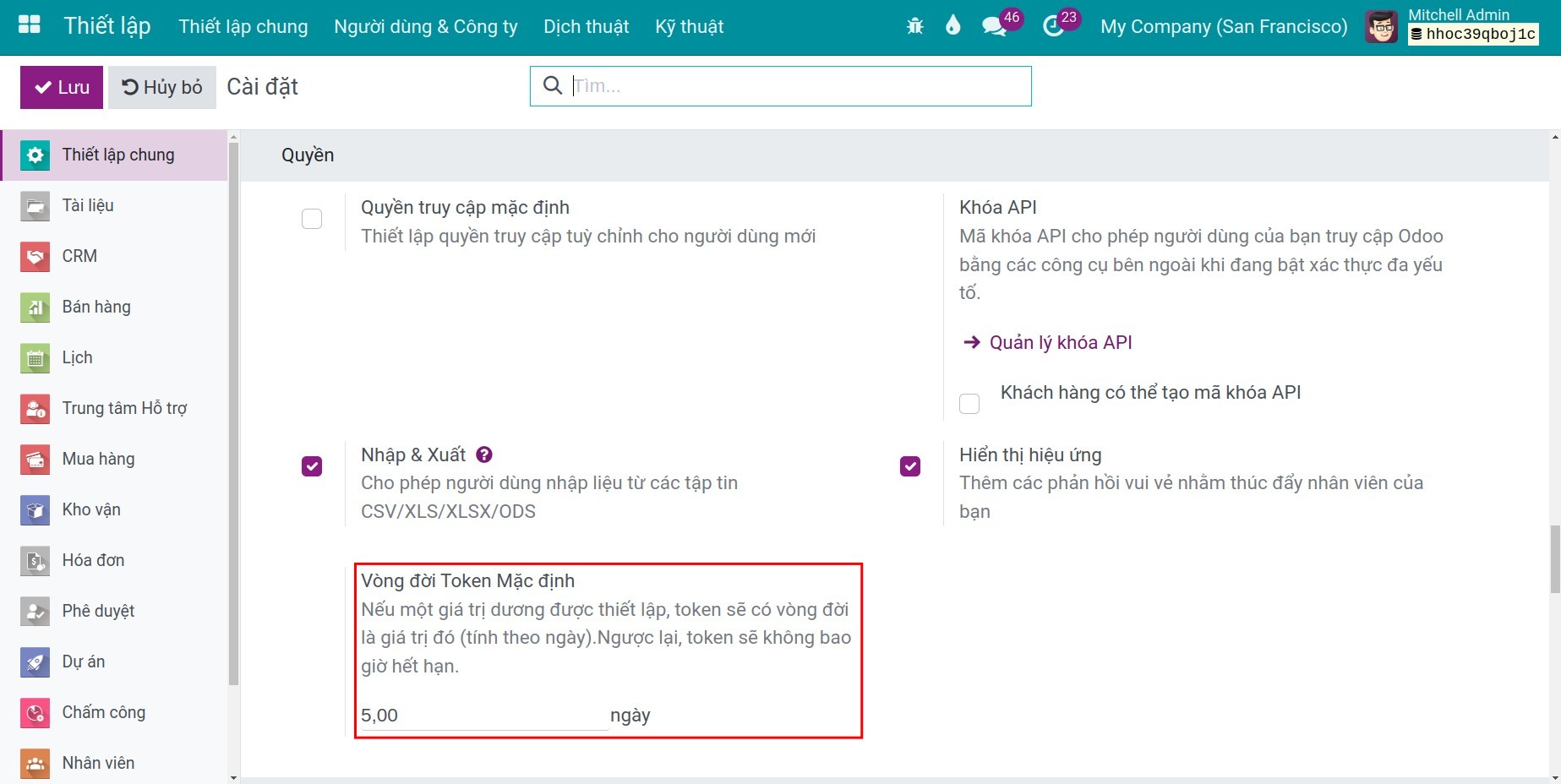Select the Bán hàng sidebar icon

click(34, 307)
